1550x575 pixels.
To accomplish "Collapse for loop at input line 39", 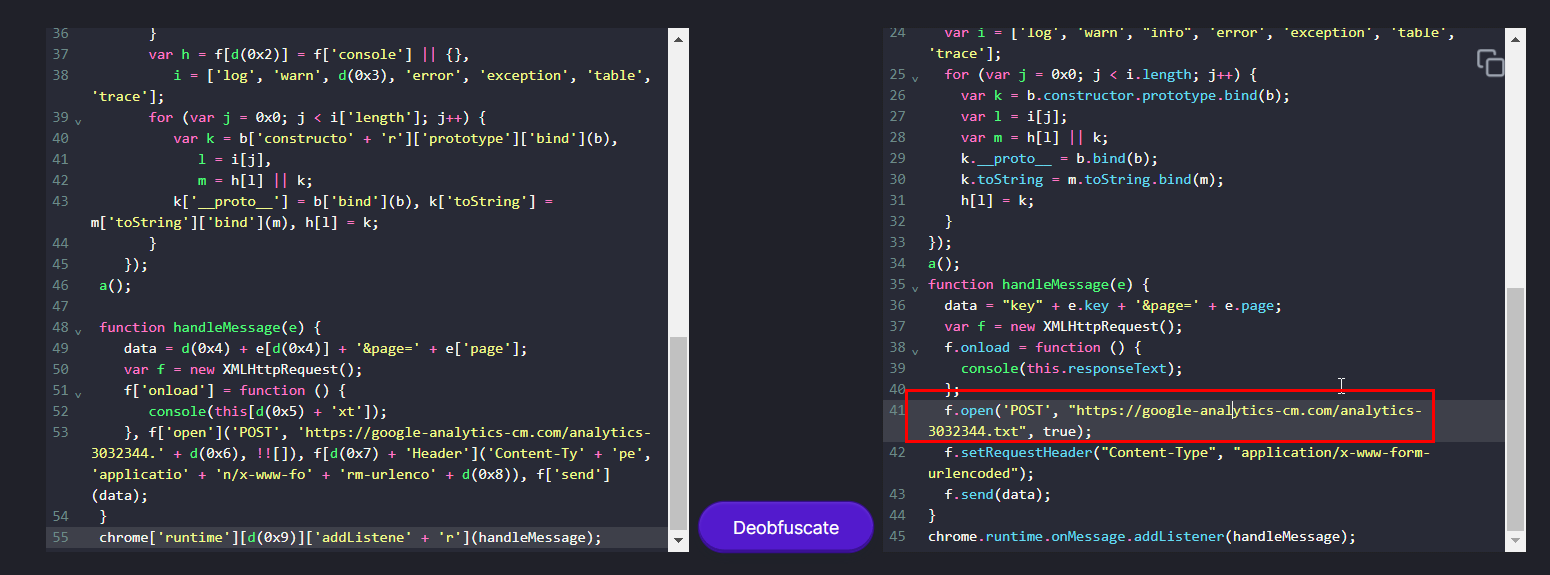I will [x=78, y=120].
